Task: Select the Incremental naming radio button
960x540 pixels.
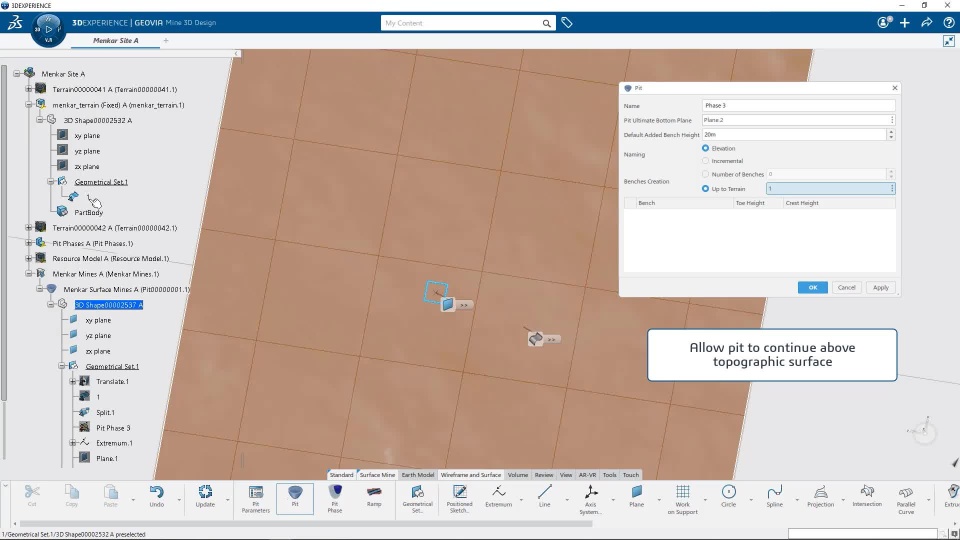Action: pos(705,161)
